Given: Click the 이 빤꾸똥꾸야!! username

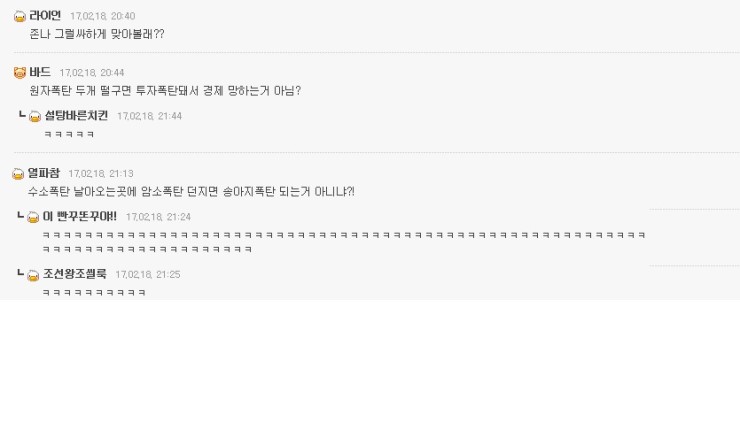Looking at the screenshot, I should (79, 217).
